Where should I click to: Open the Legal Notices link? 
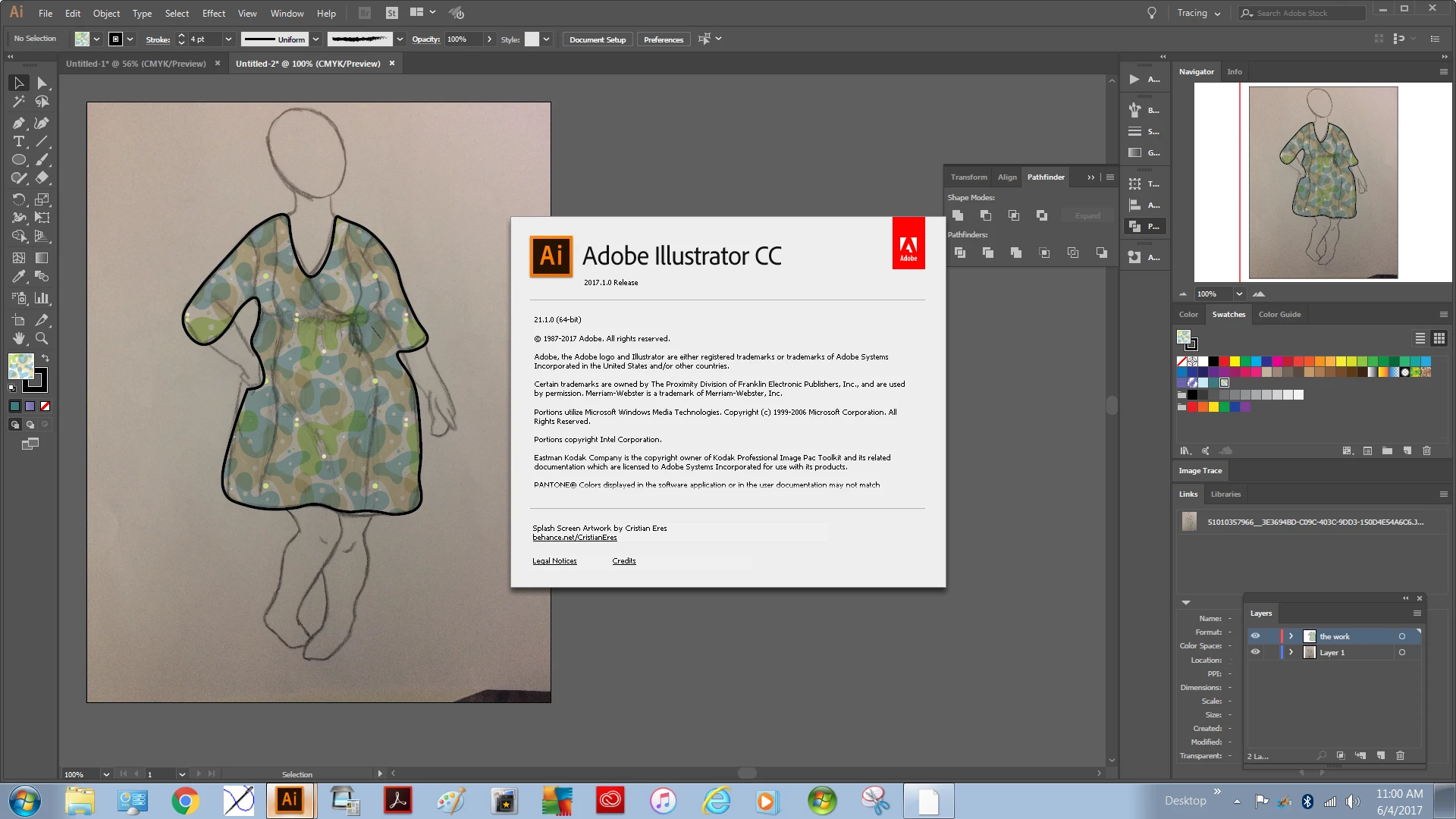point(554,561)
